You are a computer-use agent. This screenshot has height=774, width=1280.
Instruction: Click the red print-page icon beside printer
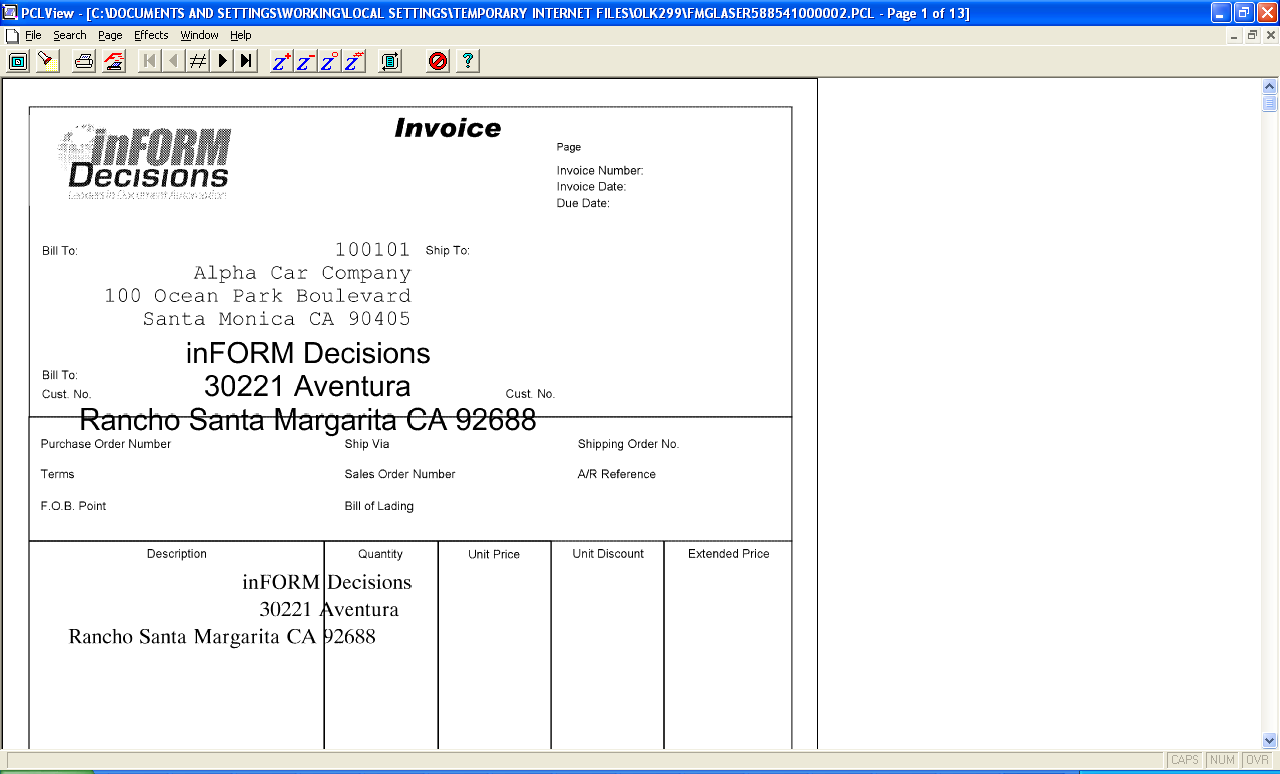click(114, 61)
